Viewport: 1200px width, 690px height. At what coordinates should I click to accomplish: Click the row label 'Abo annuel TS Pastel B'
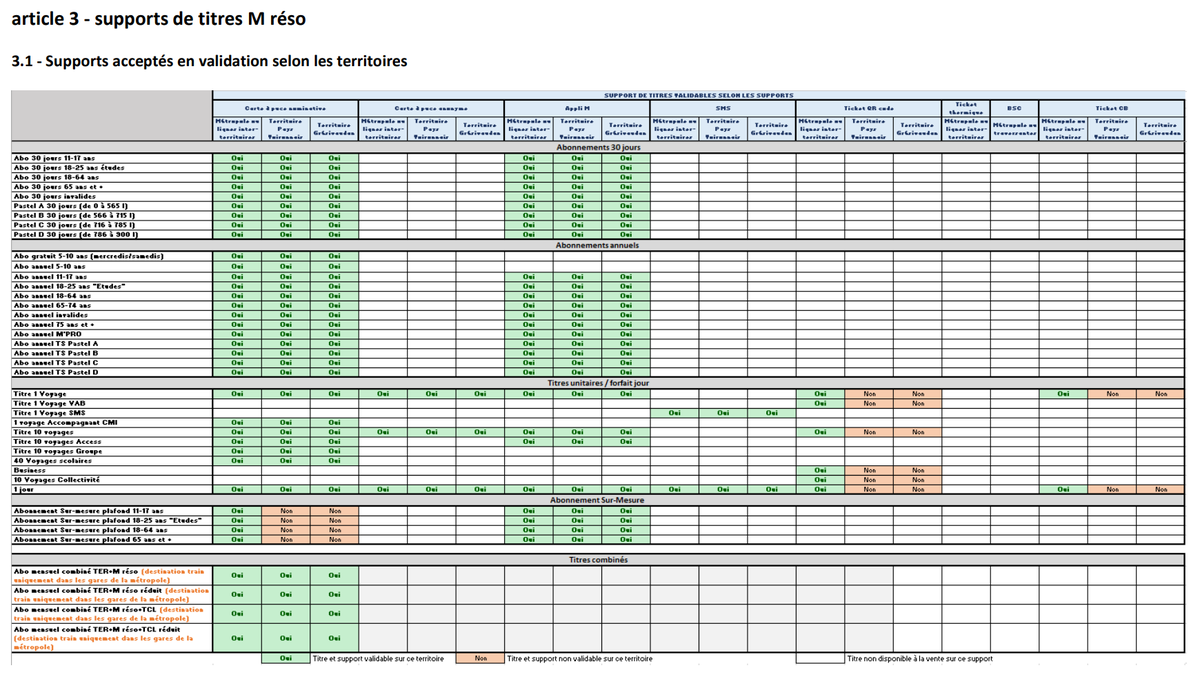coord(56,353)
